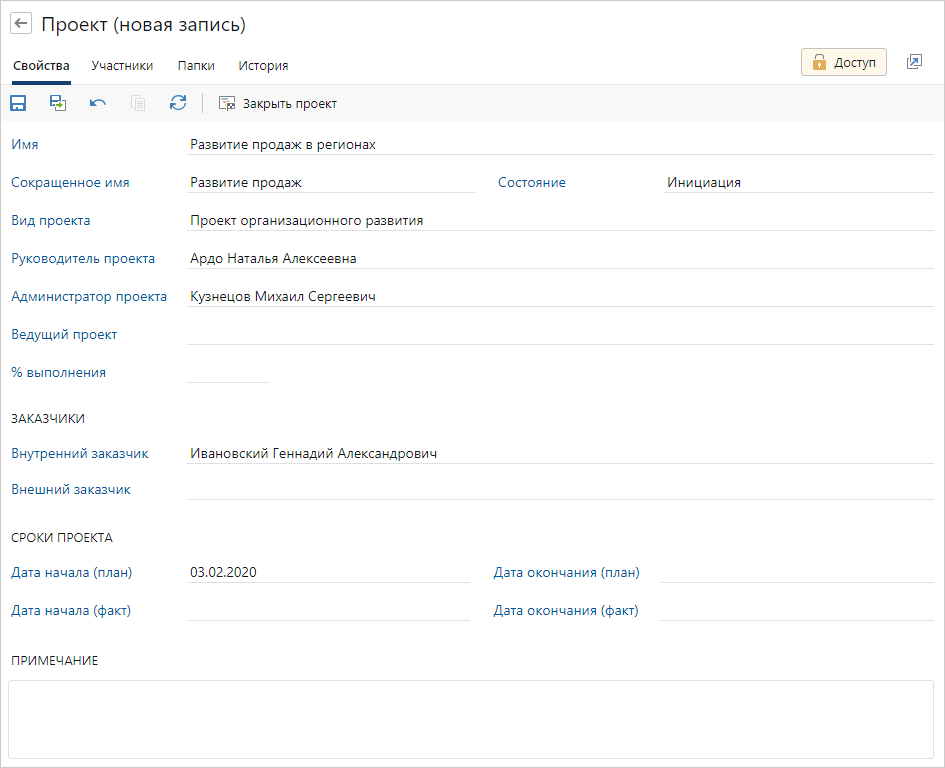Click the Закрыть проект button

(278, 103)
